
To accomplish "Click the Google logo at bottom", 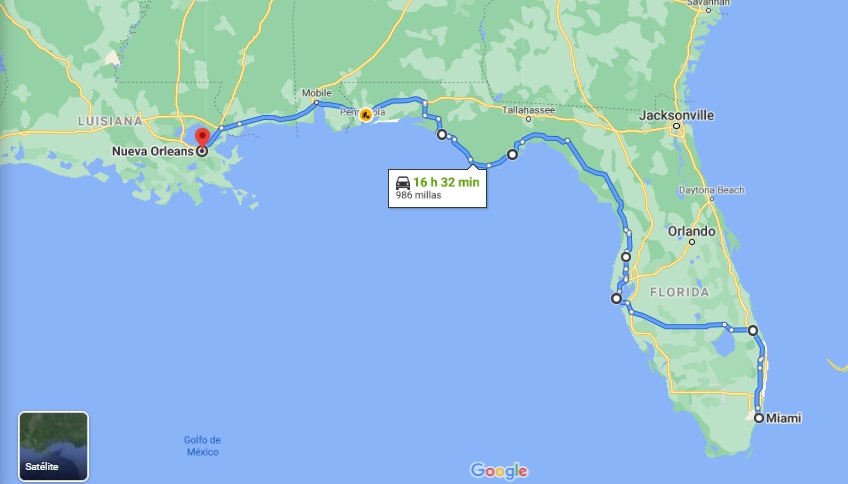I will [x=499, y=470].
